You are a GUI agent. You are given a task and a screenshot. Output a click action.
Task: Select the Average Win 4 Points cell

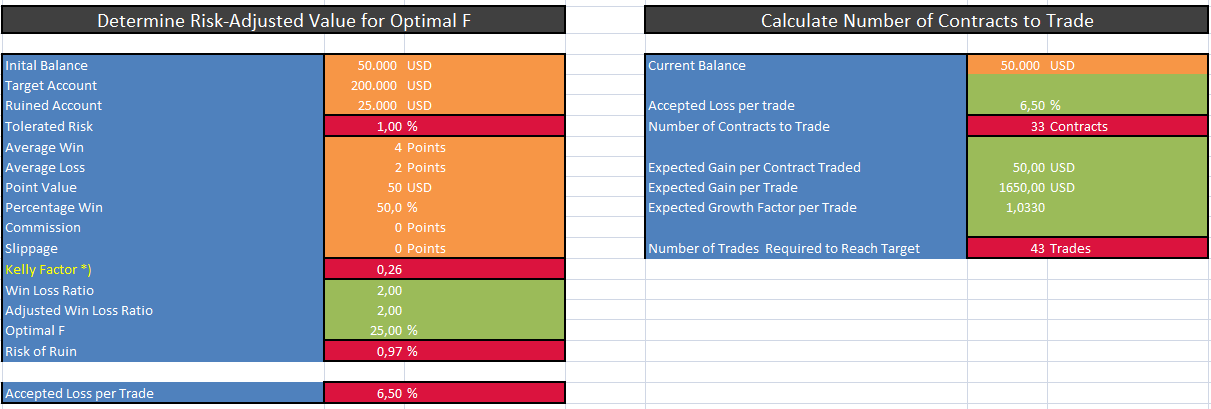[x=444, y=147]
